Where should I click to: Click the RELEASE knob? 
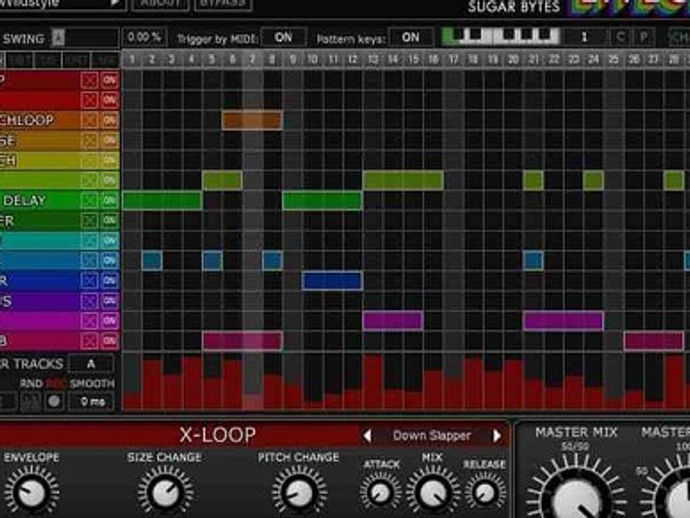(485, 493)
